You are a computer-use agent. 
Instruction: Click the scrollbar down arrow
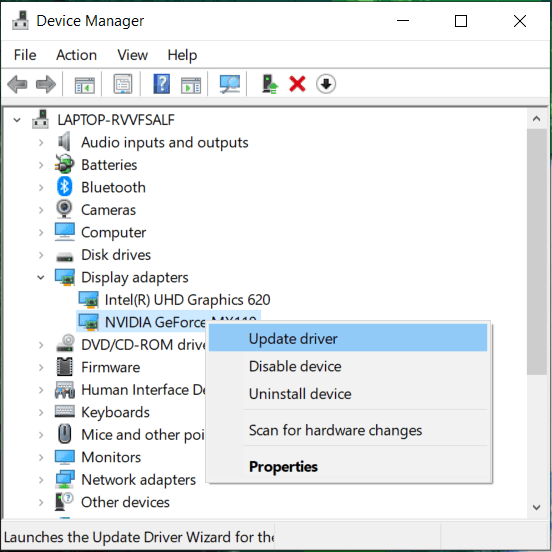(537, 507)
